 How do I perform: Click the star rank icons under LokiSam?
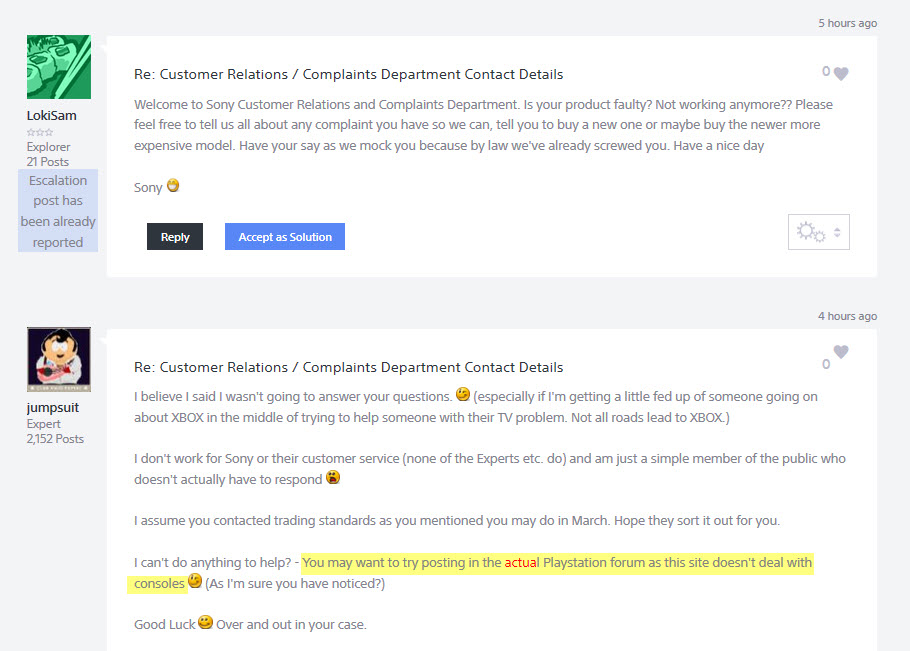coord(39,132)
